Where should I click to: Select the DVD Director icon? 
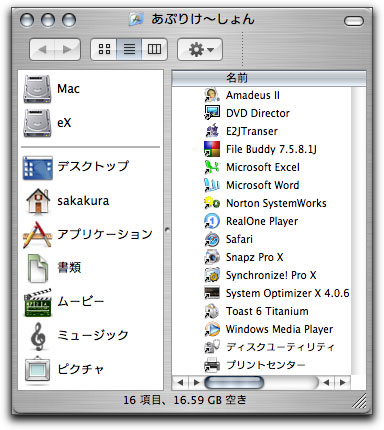point(212,113)
